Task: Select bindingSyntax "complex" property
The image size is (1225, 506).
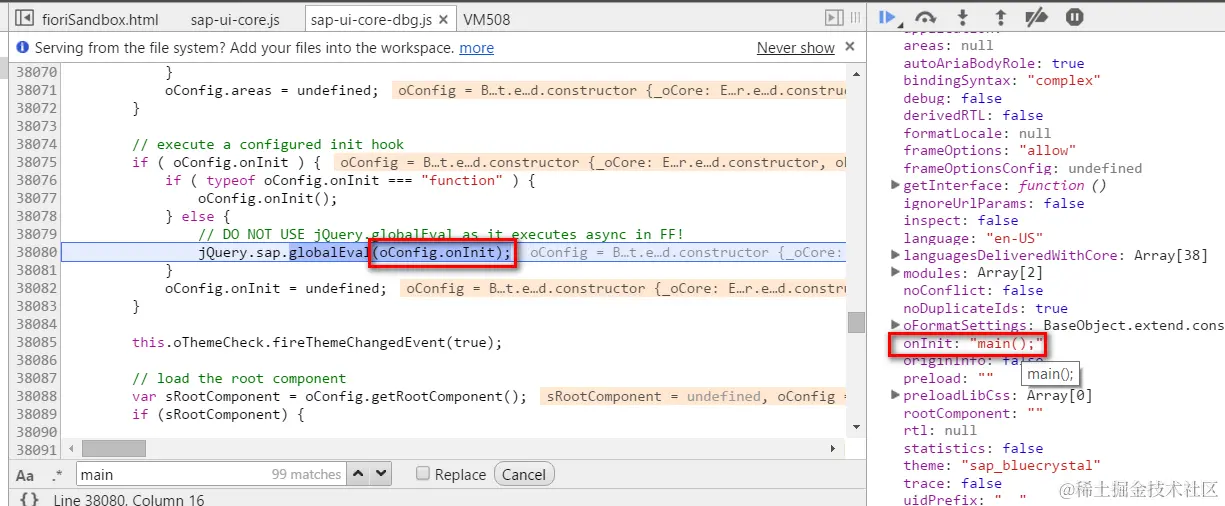Action: [1000, 80]
